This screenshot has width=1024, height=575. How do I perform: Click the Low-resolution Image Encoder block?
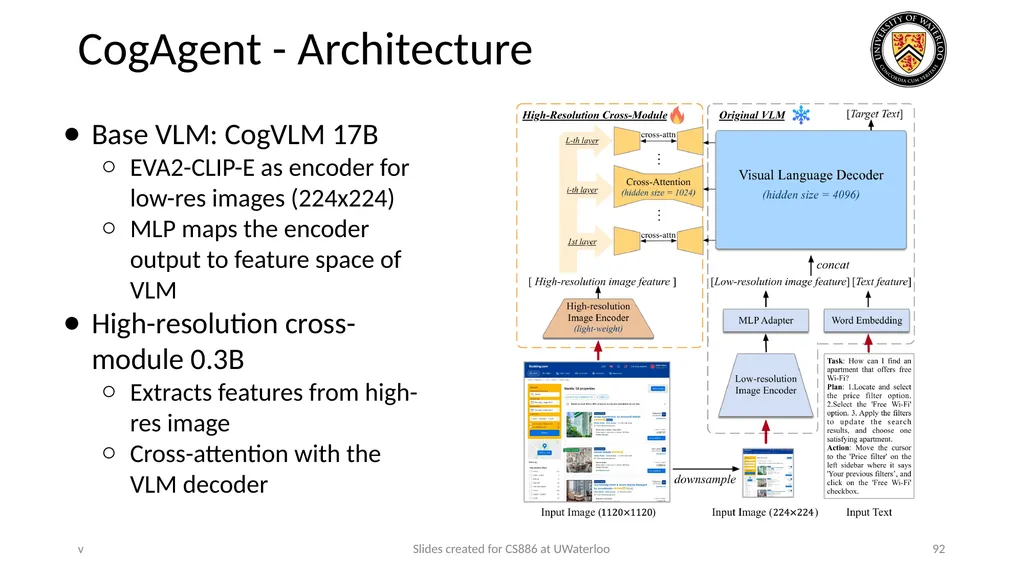click(765, 385)
